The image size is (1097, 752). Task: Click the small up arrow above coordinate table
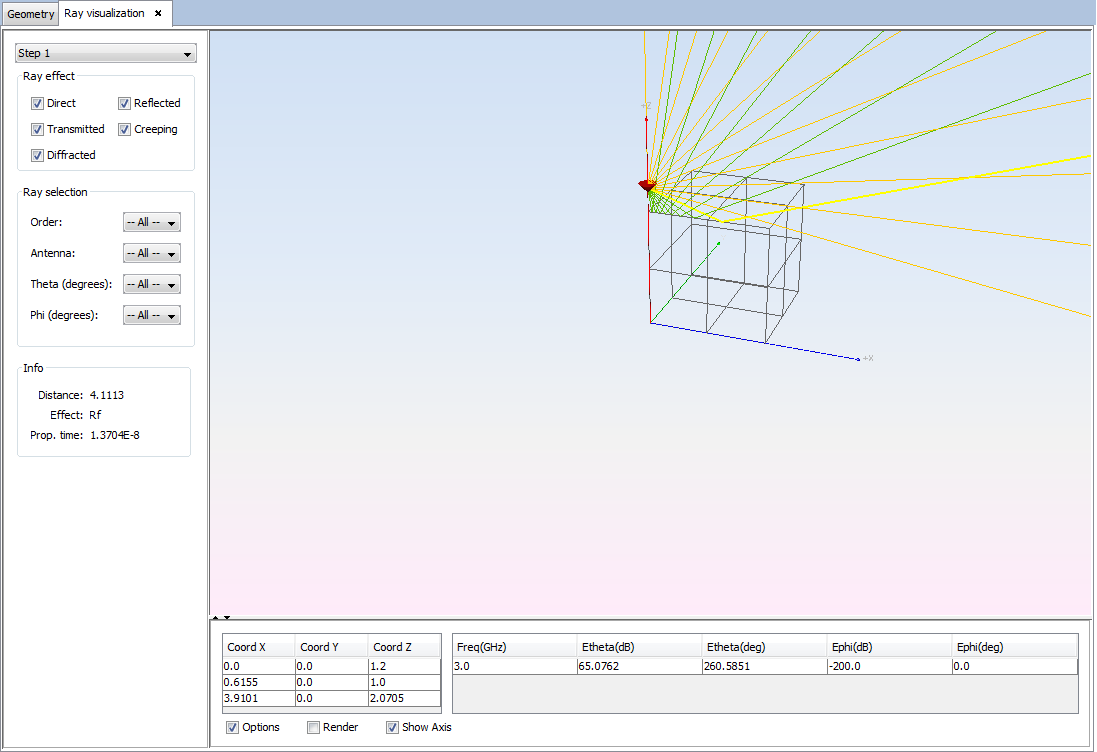point(216,618)
